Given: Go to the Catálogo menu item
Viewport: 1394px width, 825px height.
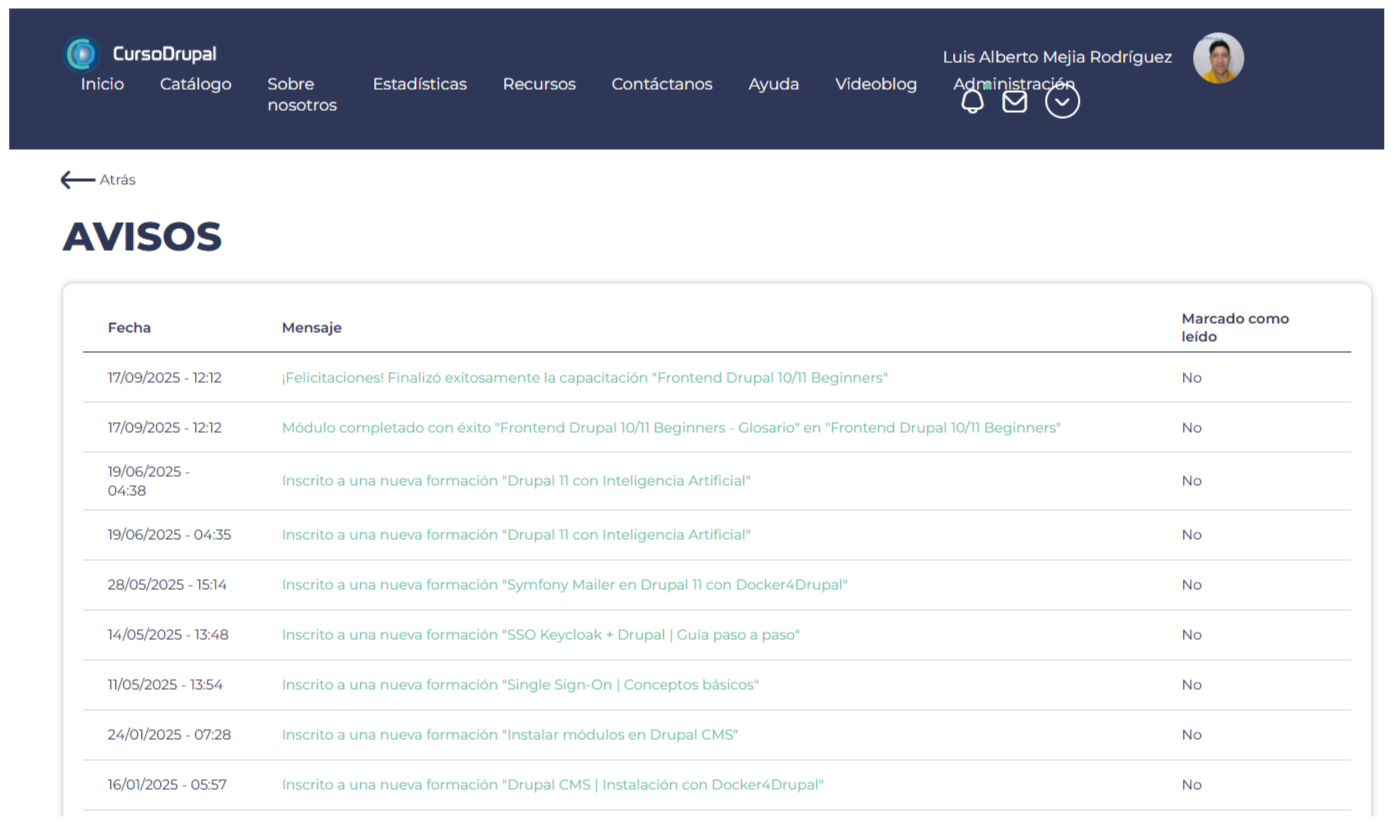Looking at the screenshot, I should 195,84.
